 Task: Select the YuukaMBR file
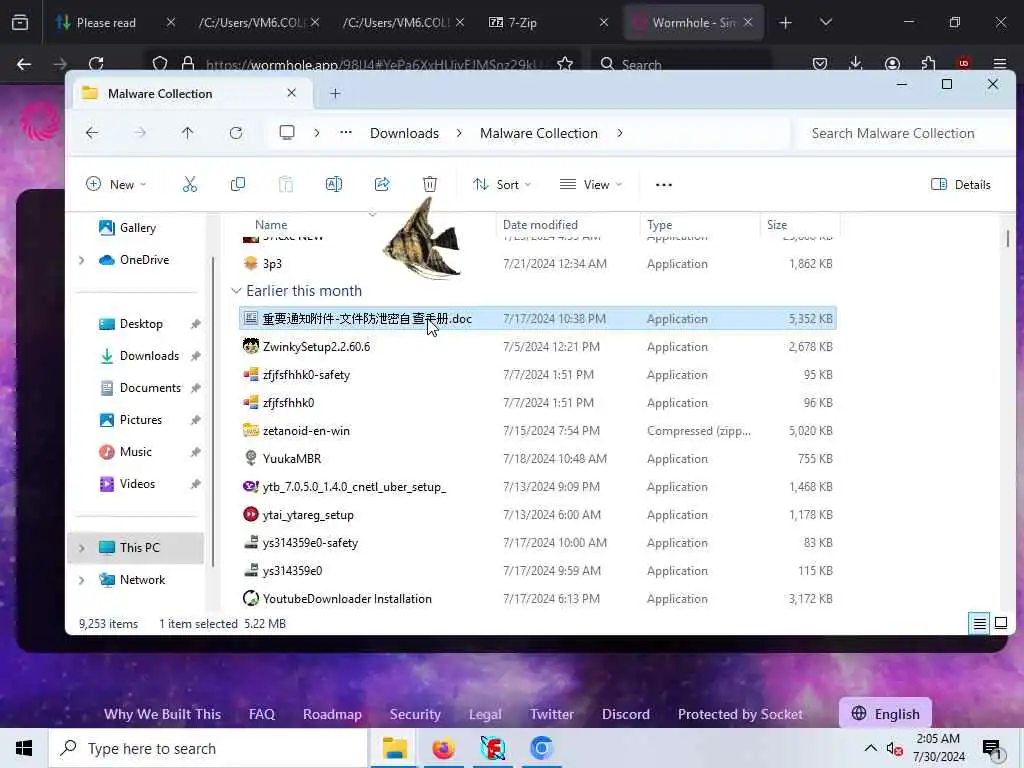point(538,458)
